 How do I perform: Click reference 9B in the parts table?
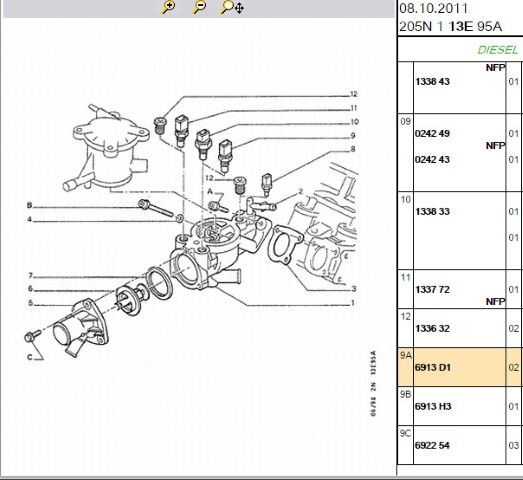point(406,395)
